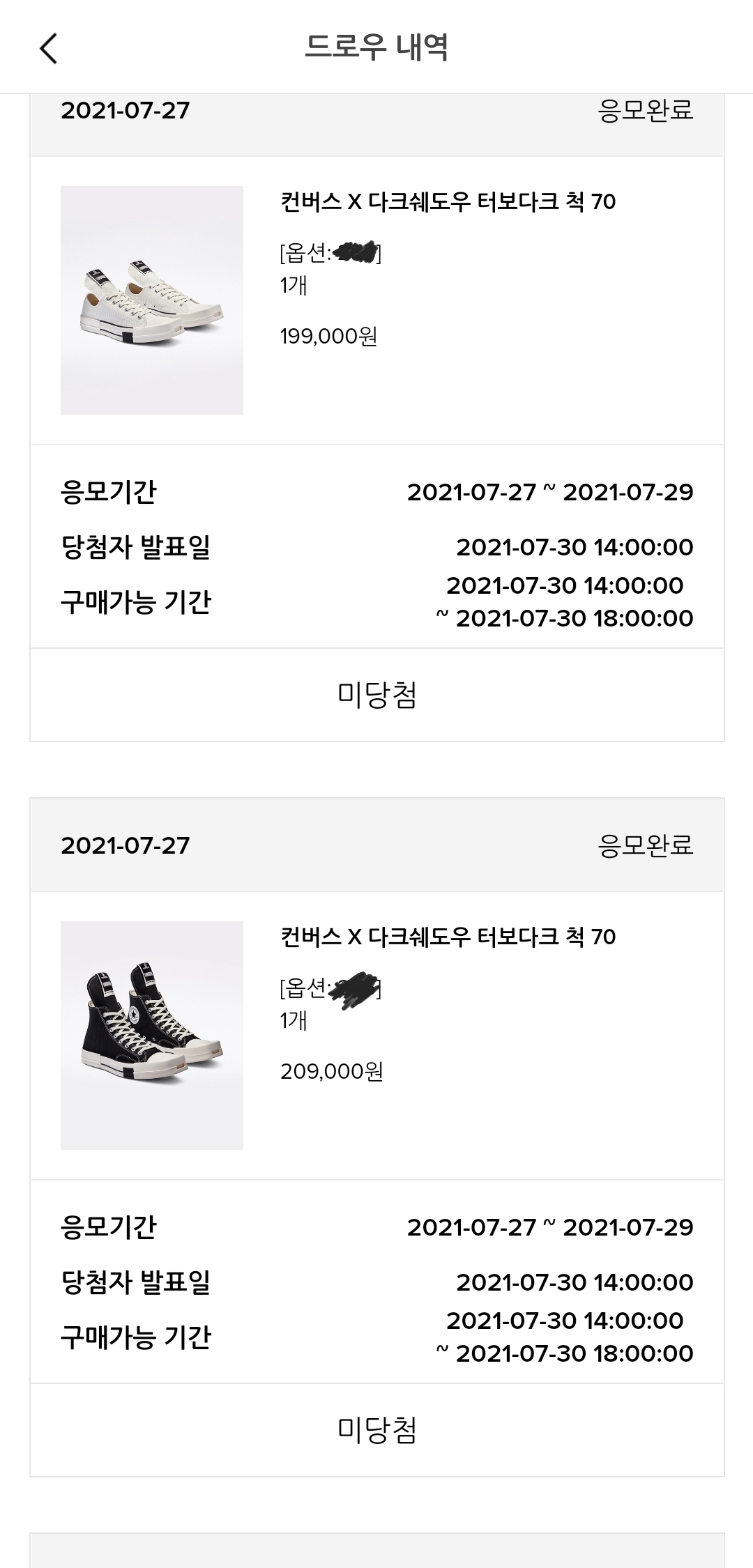Tap the 응모기간 label in the second card
Screen dimensions: 753x1568
point(109,1227)
